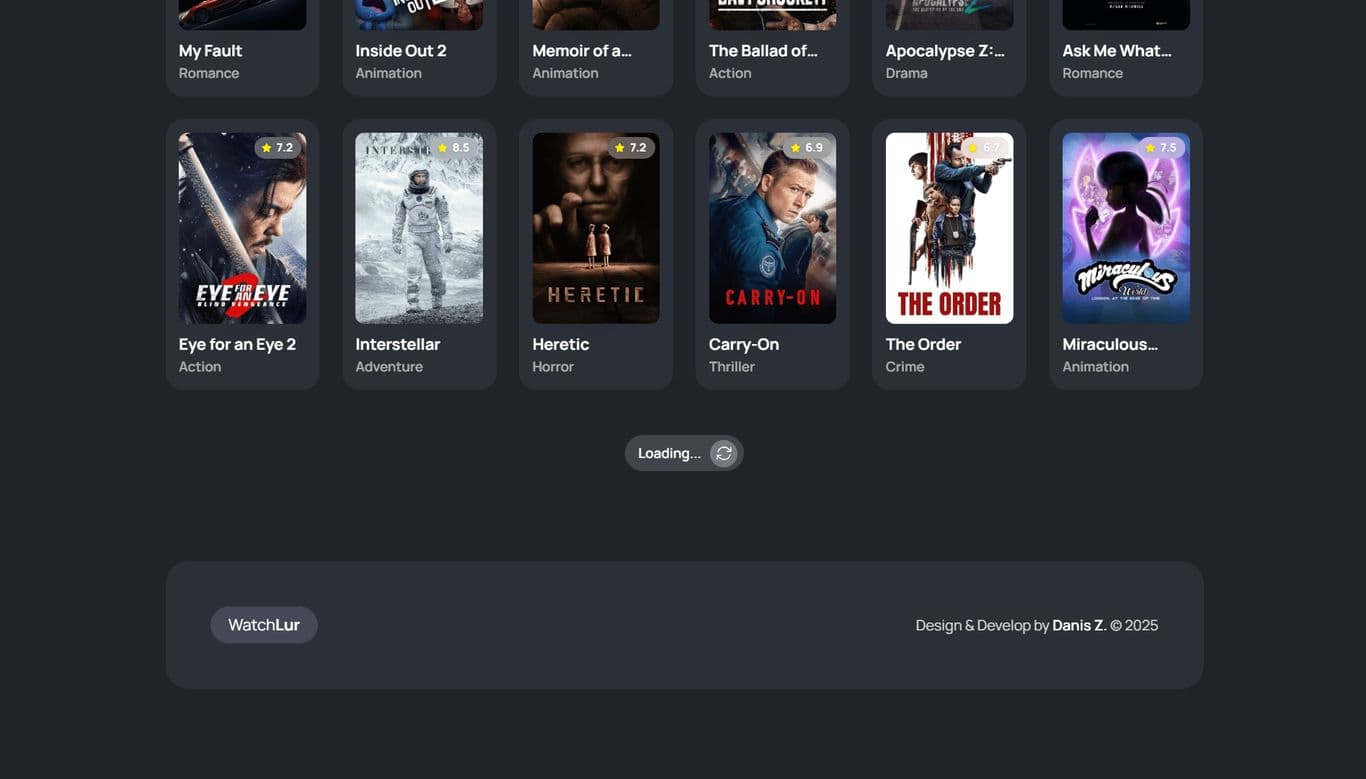
Task: Open the Heretic movie poster
Action: 596,228
